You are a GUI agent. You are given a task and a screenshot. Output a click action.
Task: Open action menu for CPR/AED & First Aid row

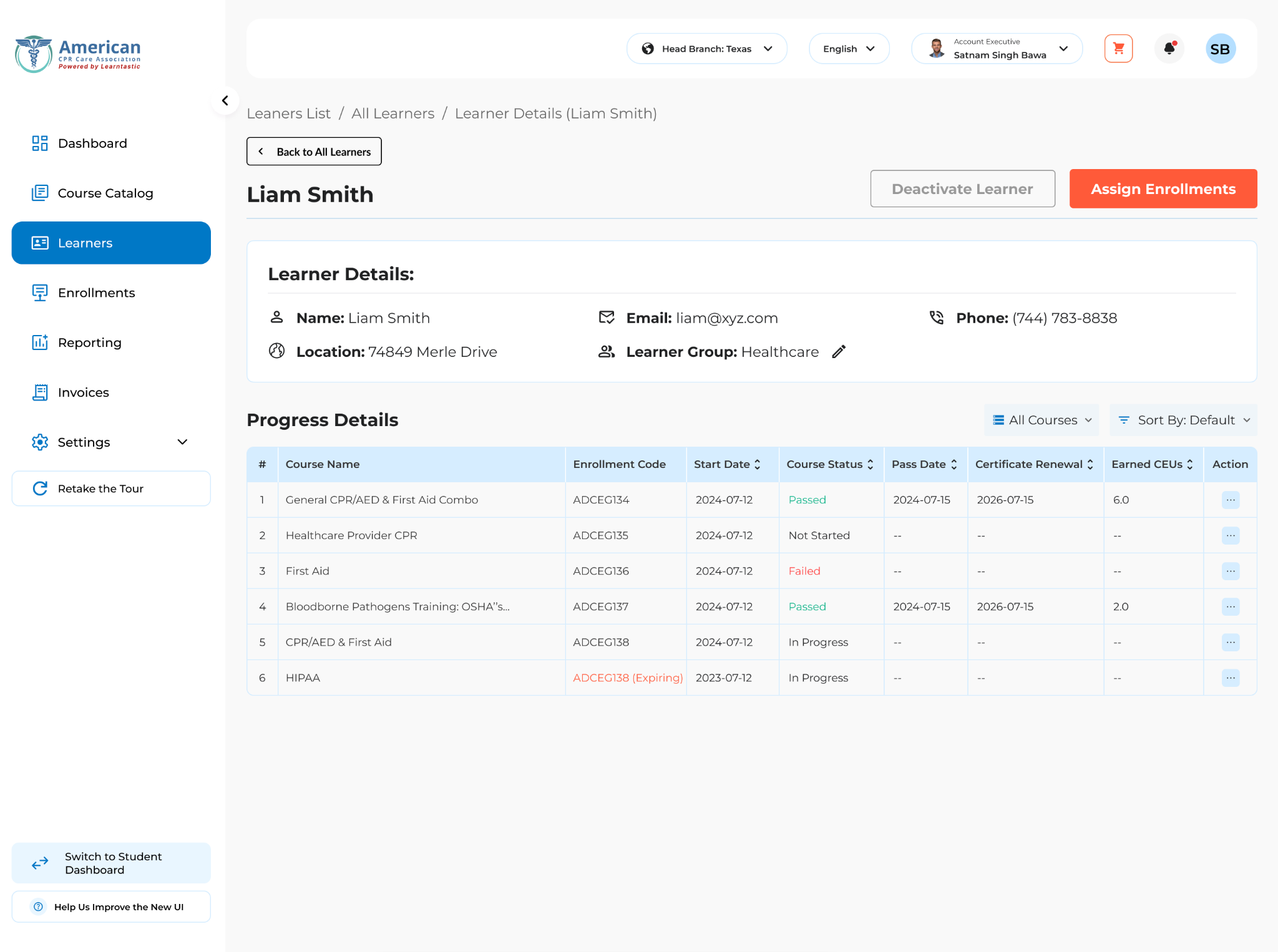[x=1230, y=642]
